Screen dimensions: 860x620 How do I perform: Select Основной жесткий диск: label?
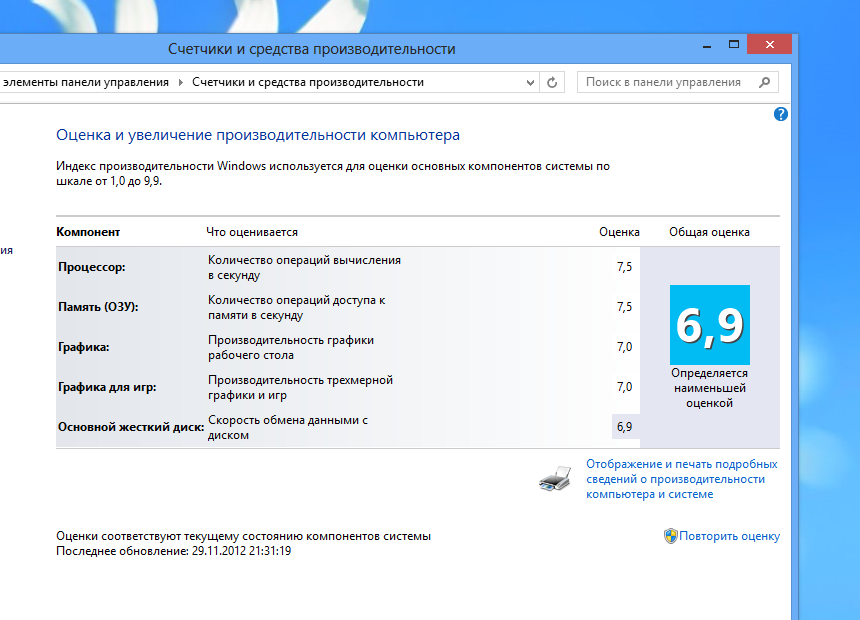[x=131, y=427]
